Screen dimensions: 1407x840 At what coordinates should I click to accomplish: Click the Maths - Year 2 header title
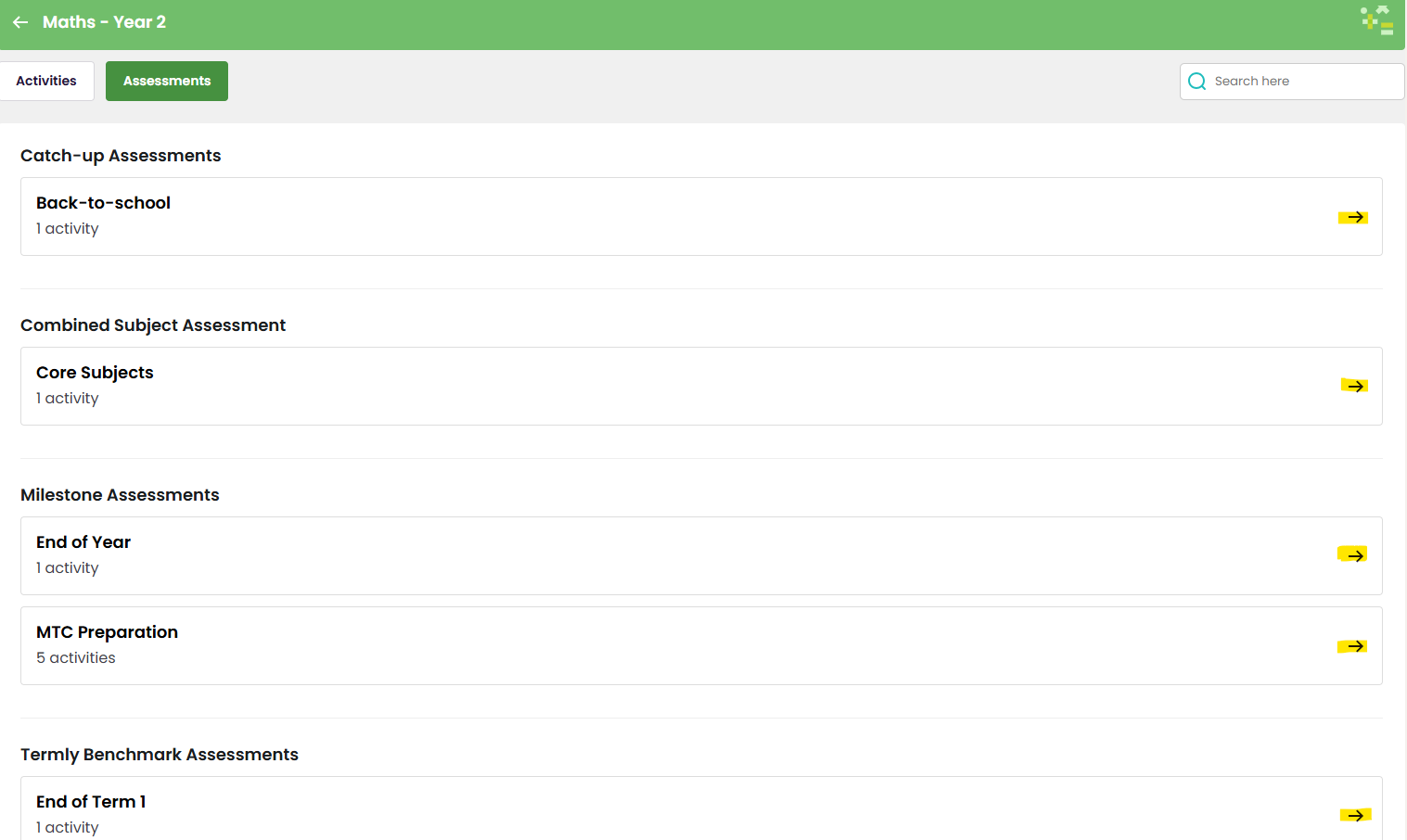tap(104, 22)
